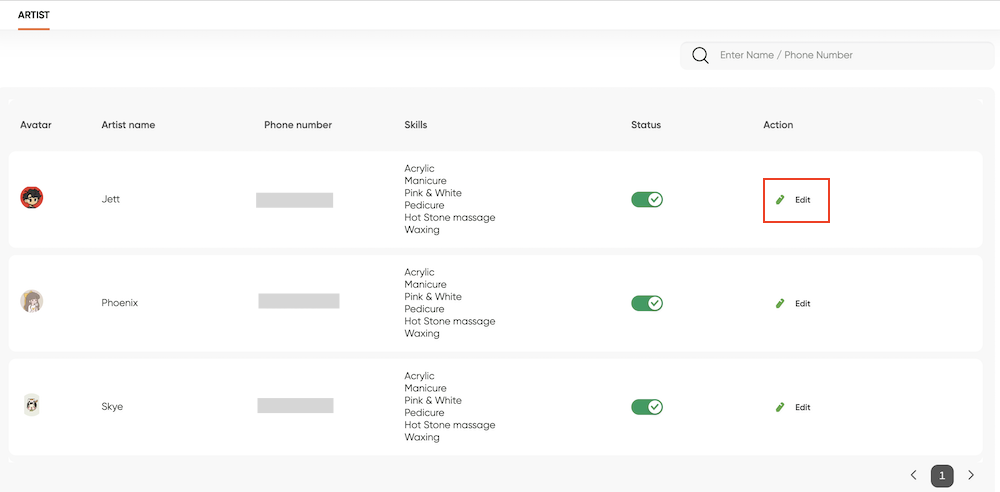Viewport: 1000px width, 492px height.
Task: Switch to the ARTIST tab
Action: click(x=34, y=15)
